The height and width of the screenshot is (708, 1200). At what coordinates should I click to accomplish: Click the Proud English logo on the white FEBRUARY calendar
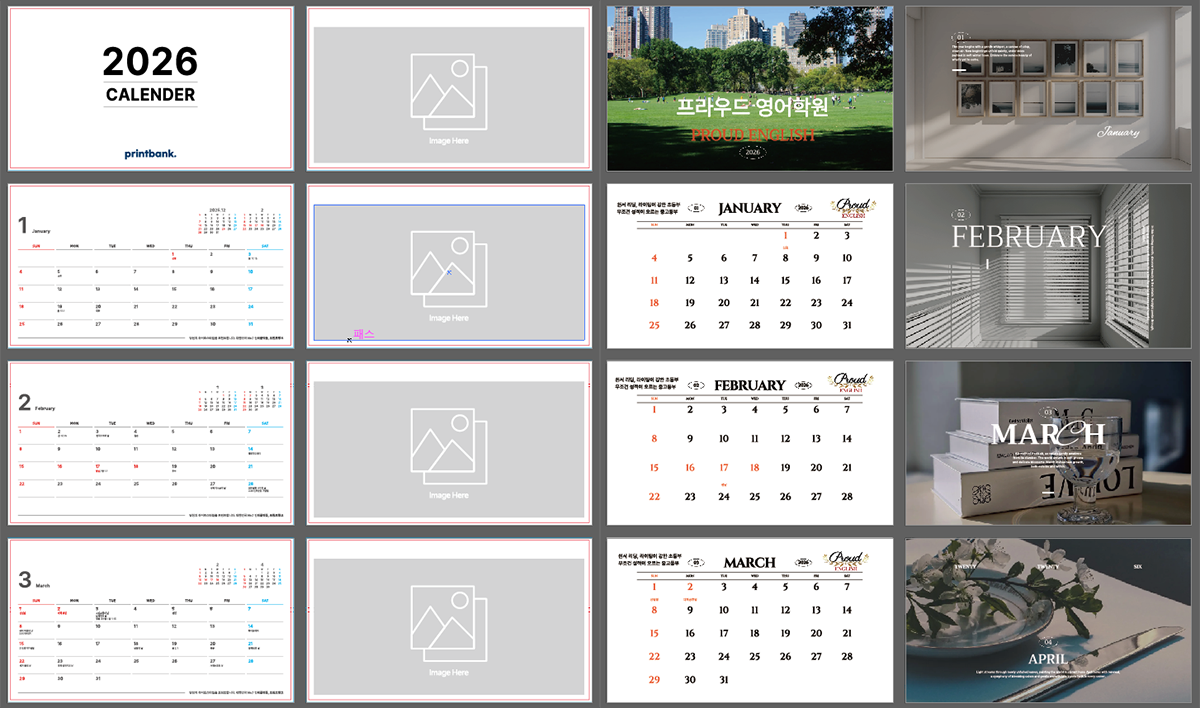(852, 385)
